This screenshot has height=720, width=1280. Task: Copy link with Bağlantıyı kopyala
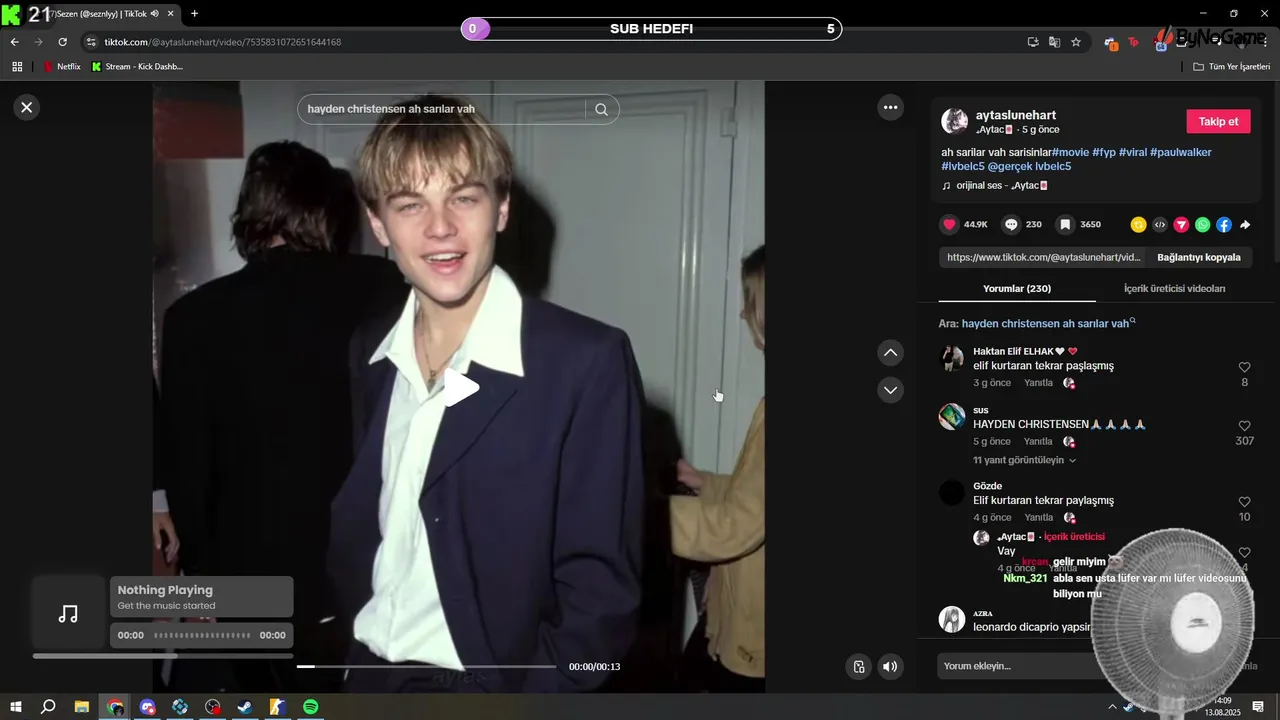pyautogui.click(x=1199, y=257)
